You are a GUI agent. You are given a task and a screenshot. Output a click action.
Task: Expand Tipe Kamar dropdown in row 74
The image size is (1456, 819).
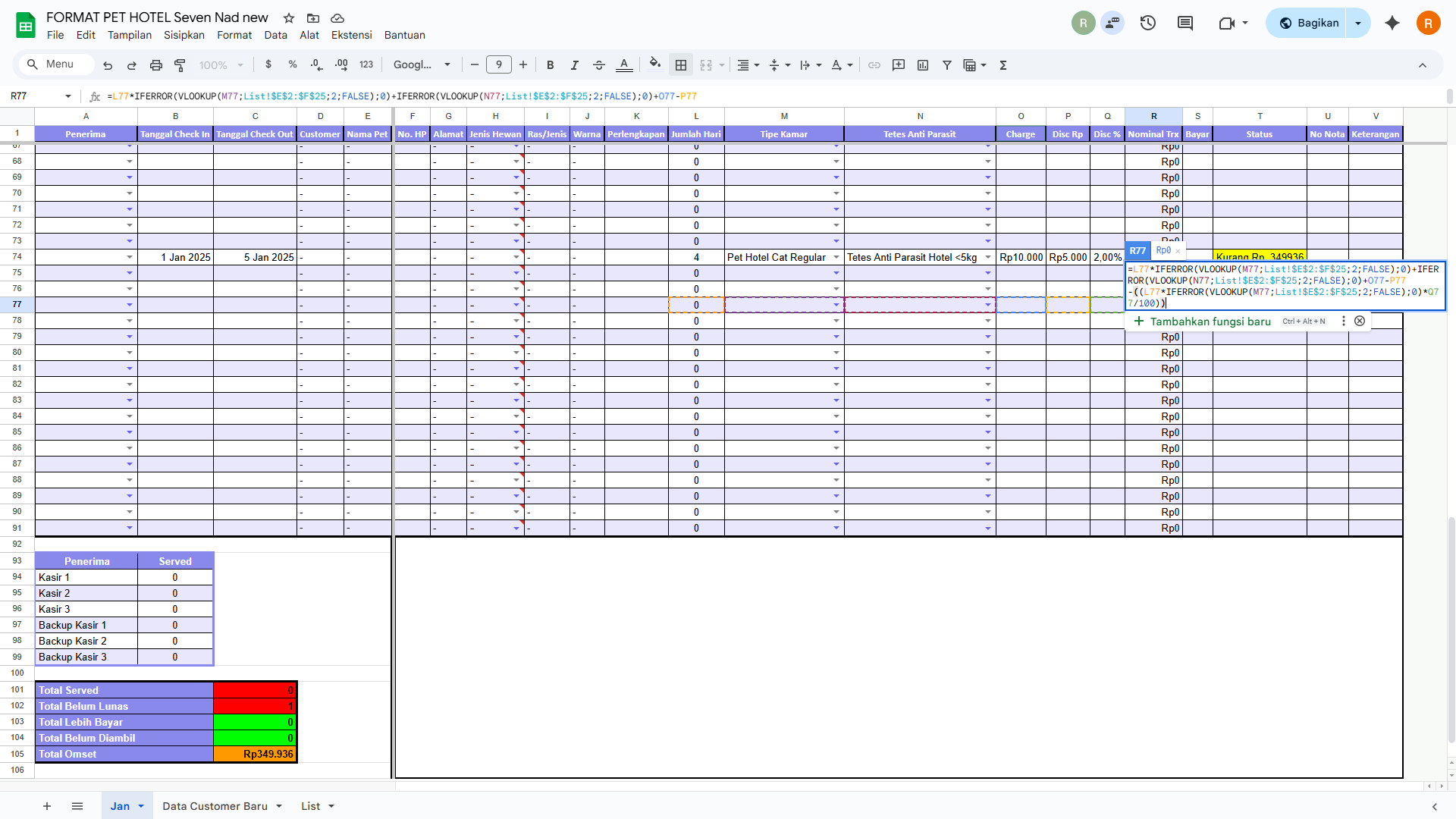click(x=836, y=257)
